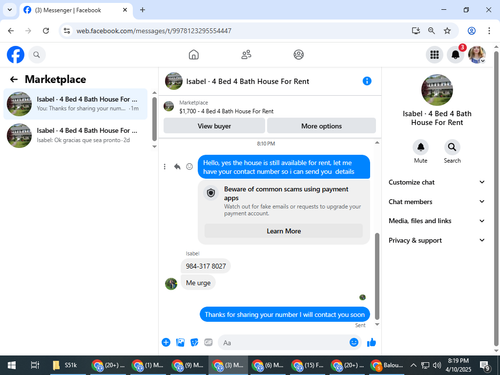Open Task View on the taskbar
The image size is (500, 375).
[x=35, y=365]
